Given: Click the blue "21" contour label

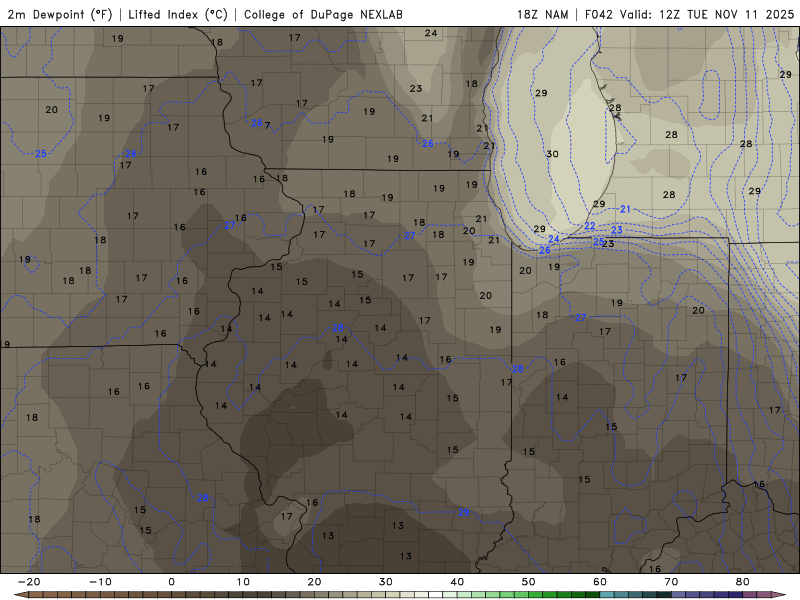Looking at the screenshot, I should 625,209.
